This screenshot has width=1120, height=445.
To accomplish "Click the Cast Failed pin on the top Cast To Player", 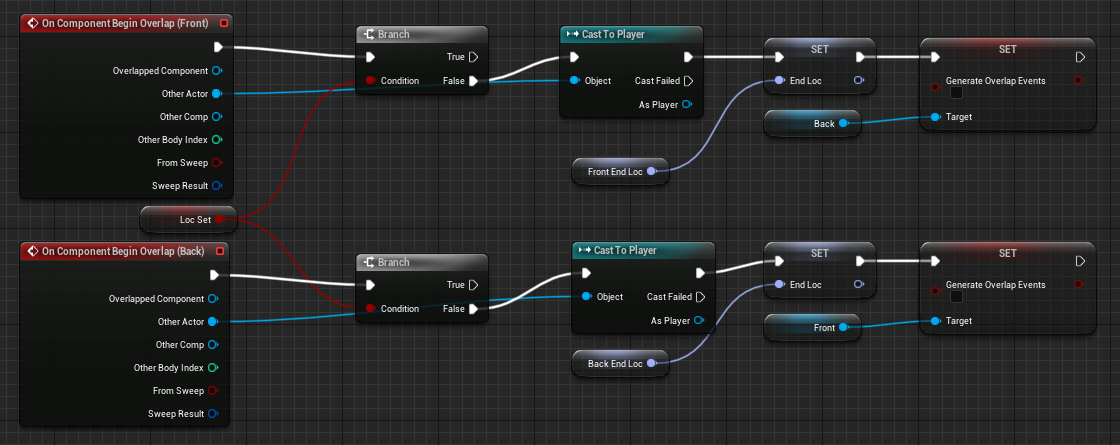I will (x=688, y=81).
